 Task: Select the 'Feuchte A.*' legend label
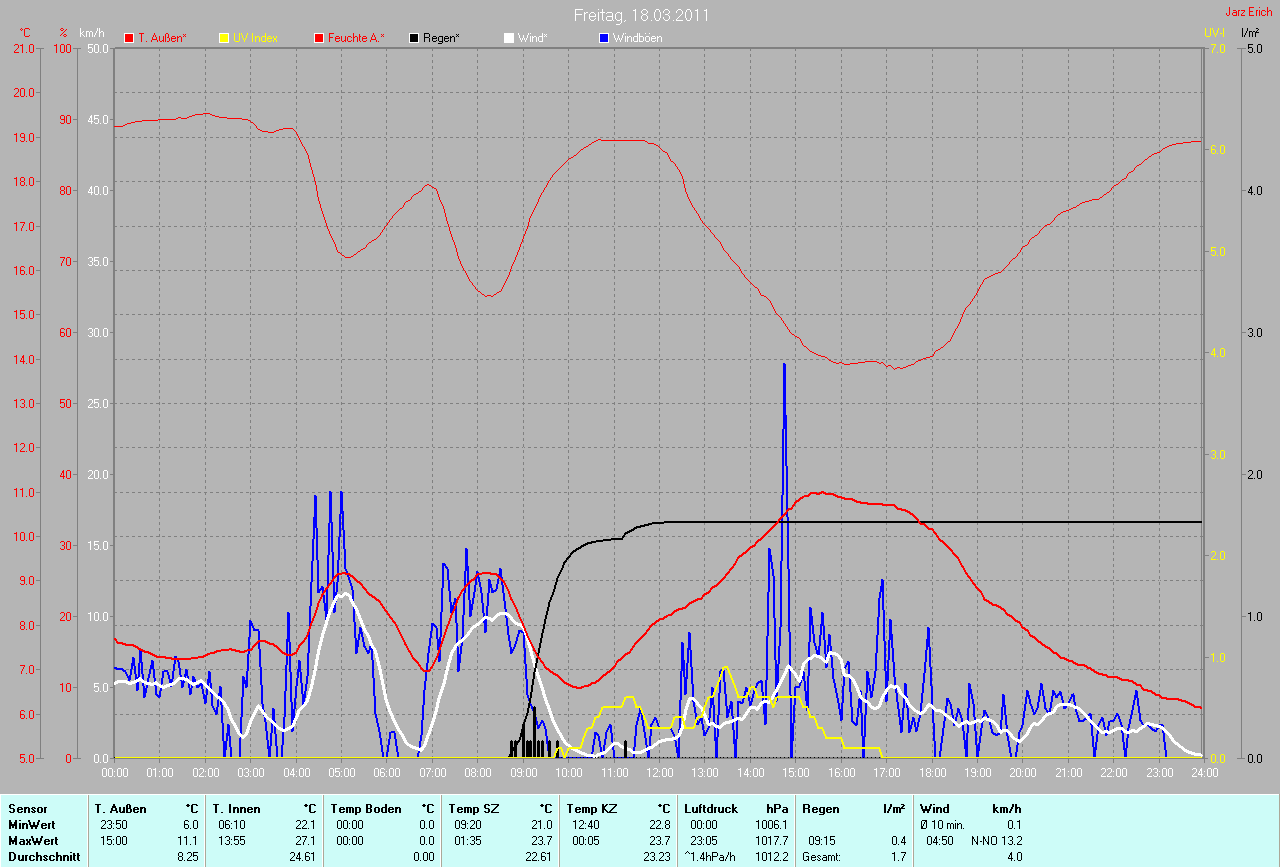click(356, 38)
